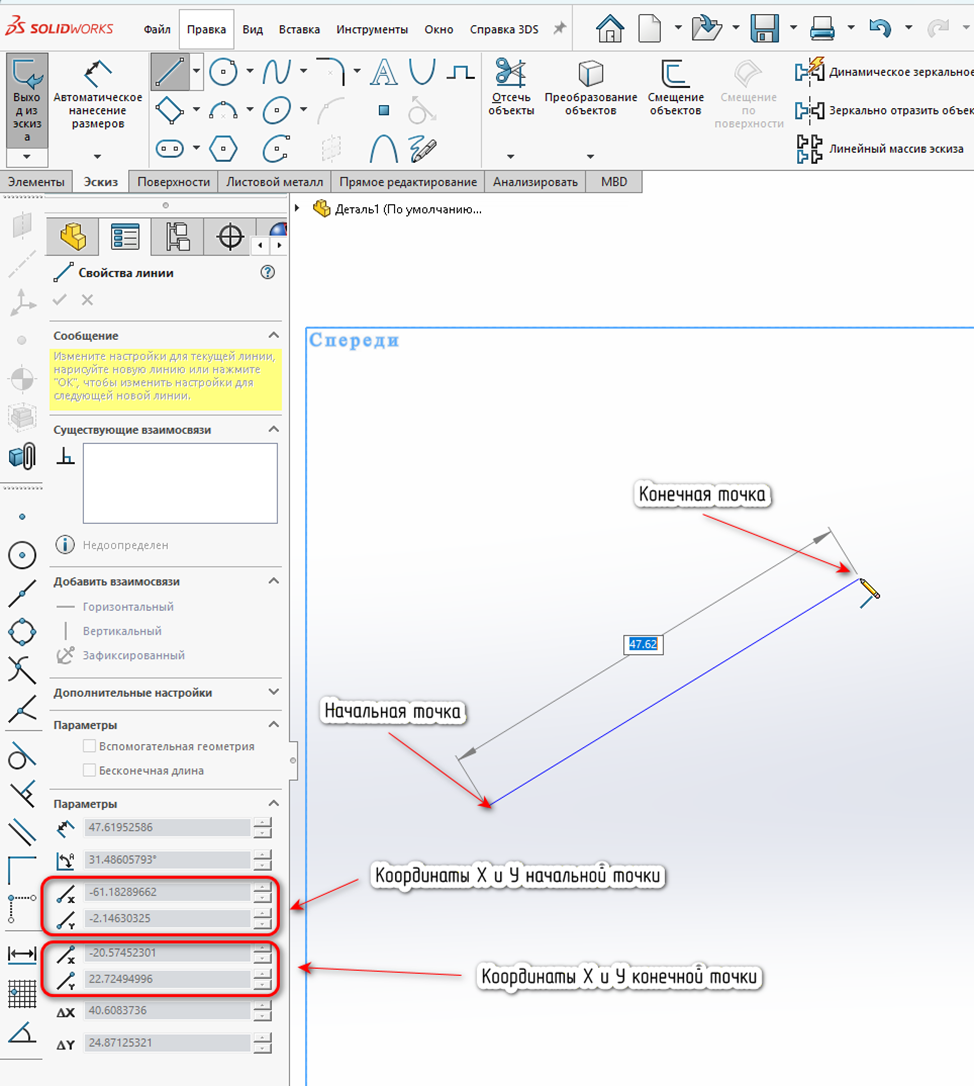The width and height of the screenshot is (974, 1086).
Task: Click Mirror Entities icon
Action: [x=809, y=110]
